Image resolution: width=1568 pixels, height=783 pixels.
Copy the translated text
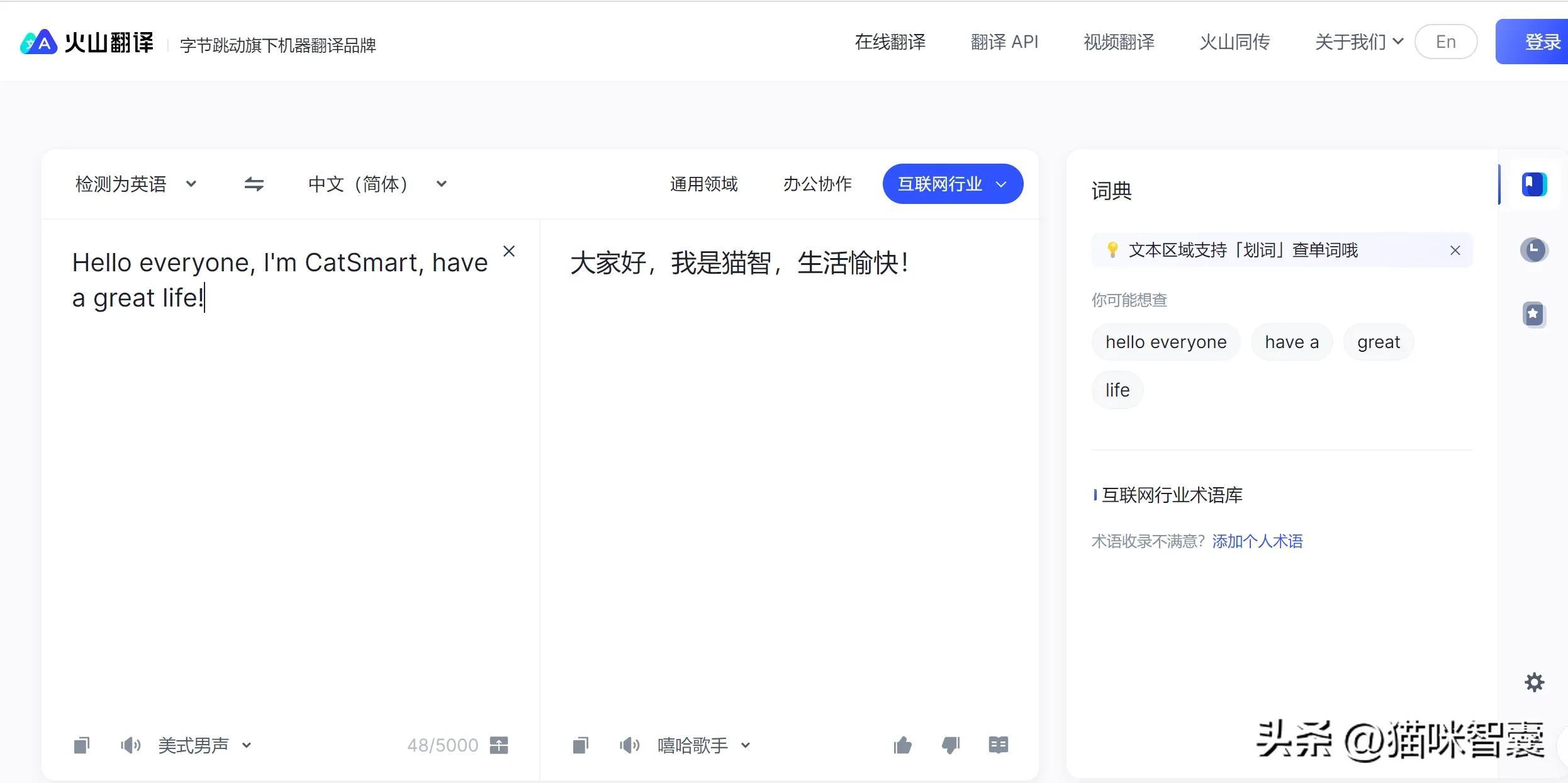[x=581, y=745]
